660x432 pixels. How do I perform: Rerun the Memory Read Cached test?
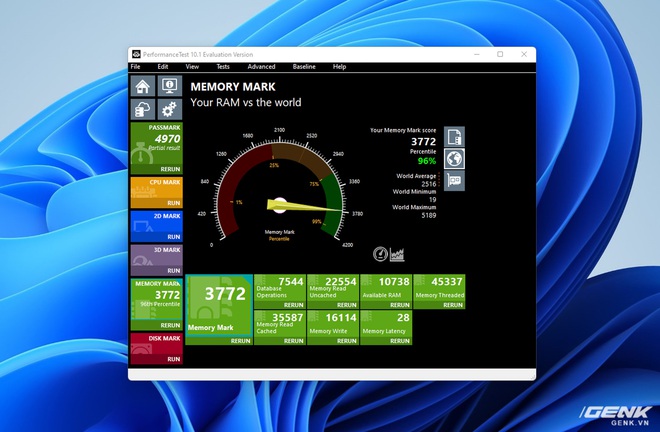click(293, 341)
